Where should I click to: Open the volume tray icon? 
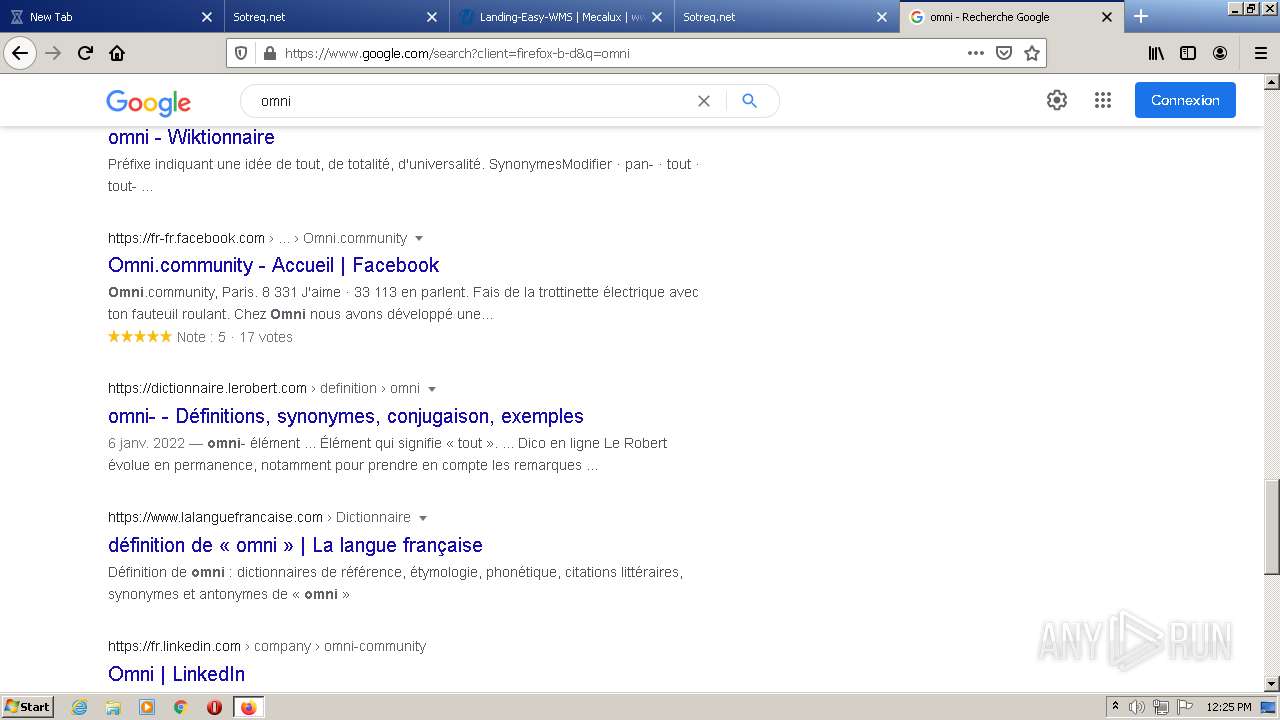[x=1137, y=707]
